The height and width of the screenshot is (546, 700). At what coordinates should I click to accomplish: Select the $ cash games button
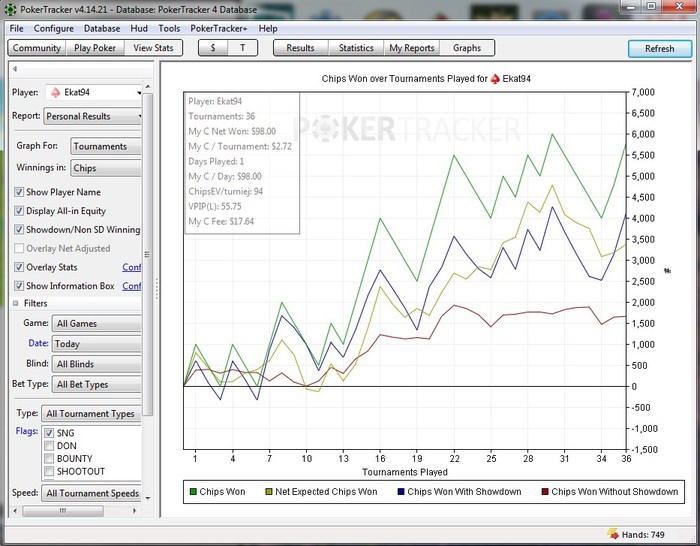click(x=213, y=48)
